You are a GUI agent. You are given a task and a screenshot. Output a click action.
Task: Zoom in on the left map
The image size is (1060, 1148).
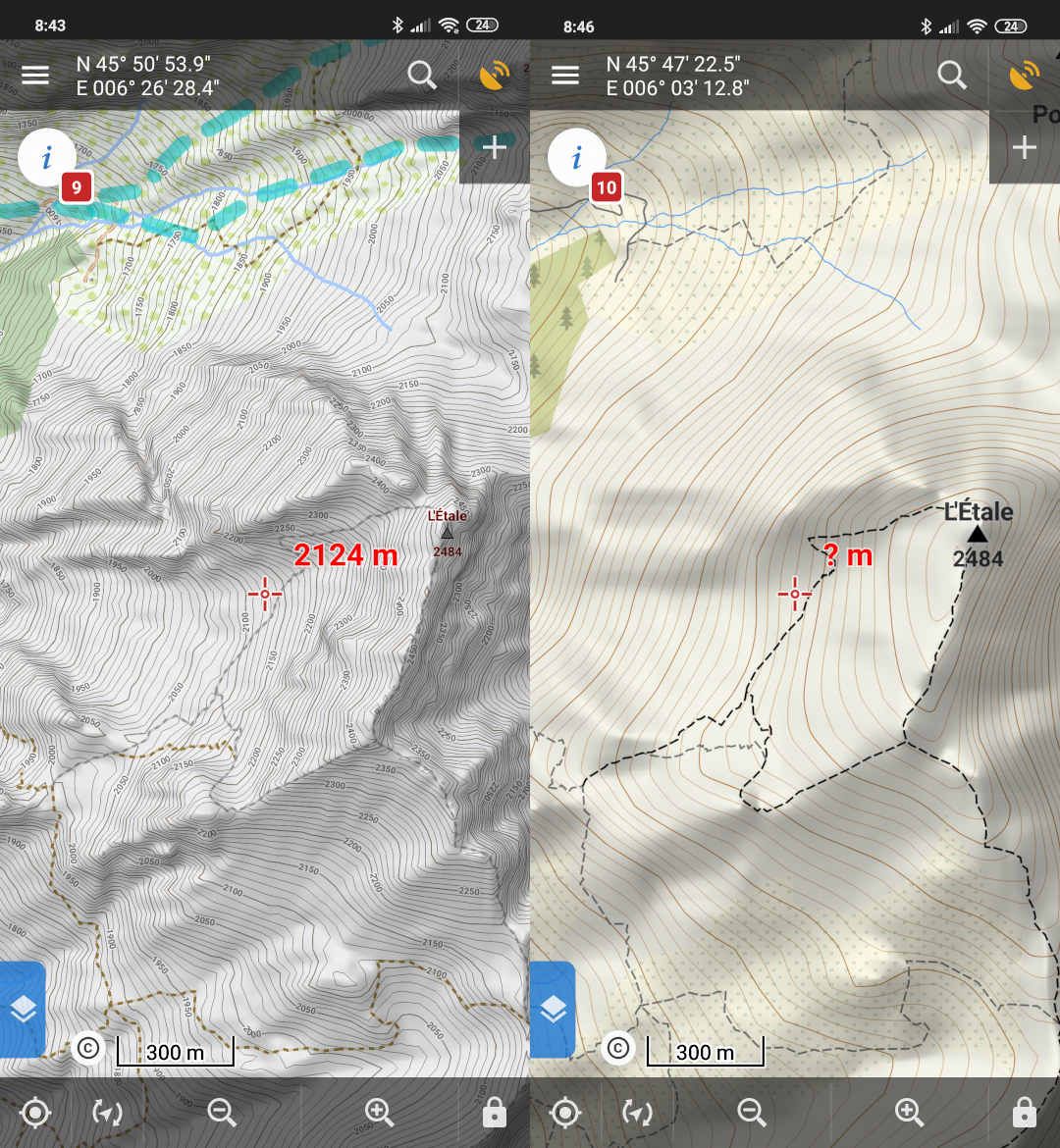click(x=379, y=1113)
